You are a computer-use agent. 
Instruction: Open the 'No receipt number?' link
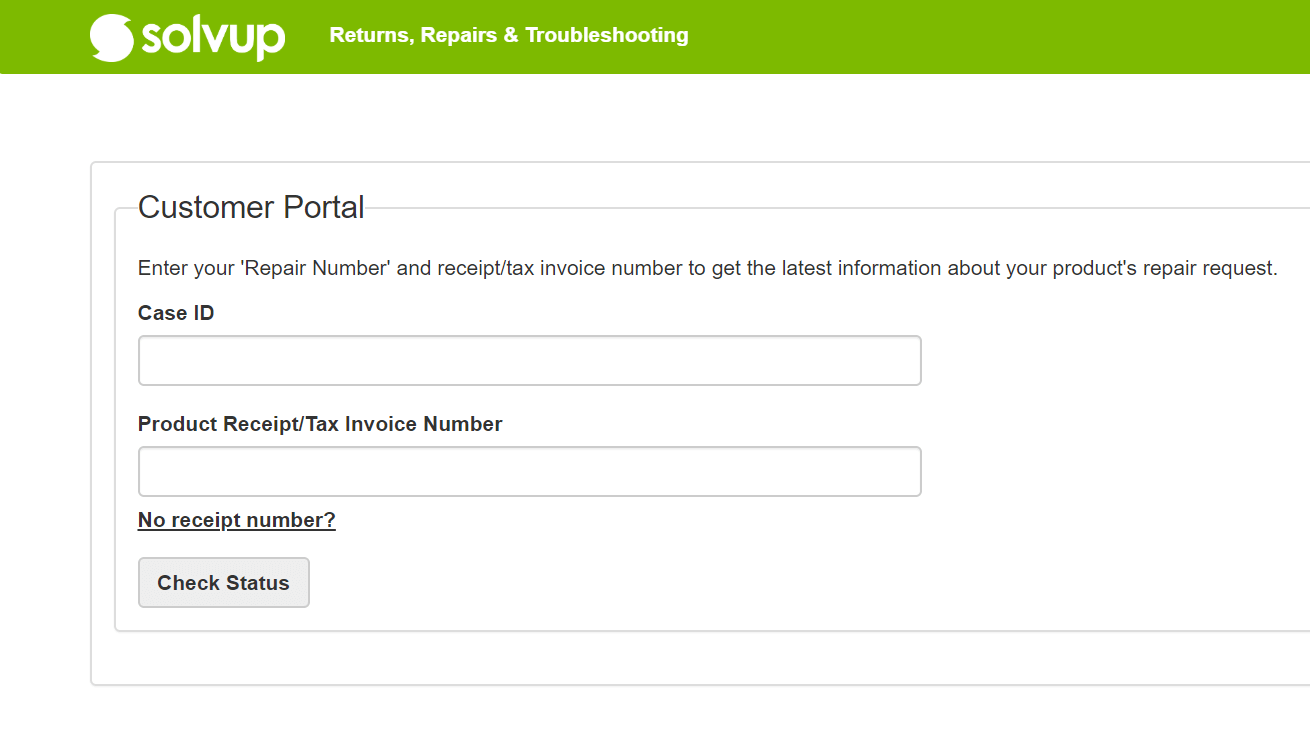(237, 520)
